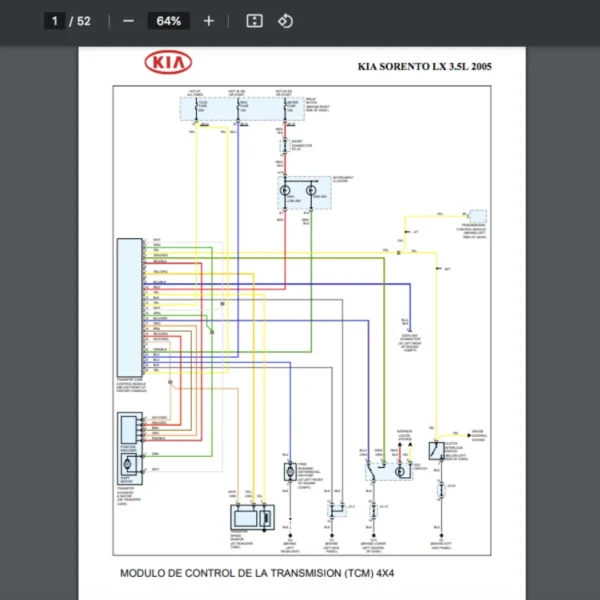Click the zoom out minus icon
Image resolution: width=600 pixels, height=600 pixels.
[129, 21]
